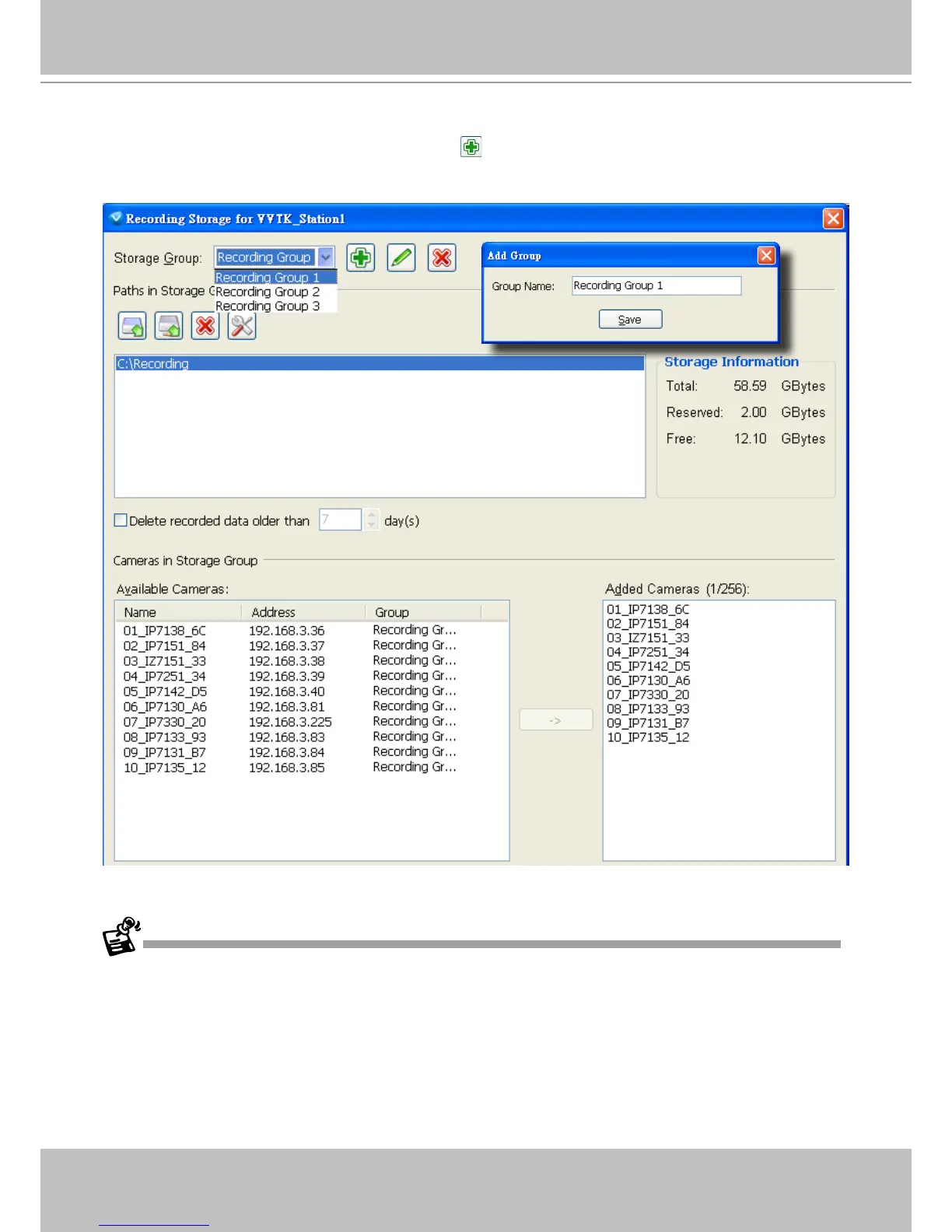Select 05_IP7142_D5 in Available Cameras

312,691
